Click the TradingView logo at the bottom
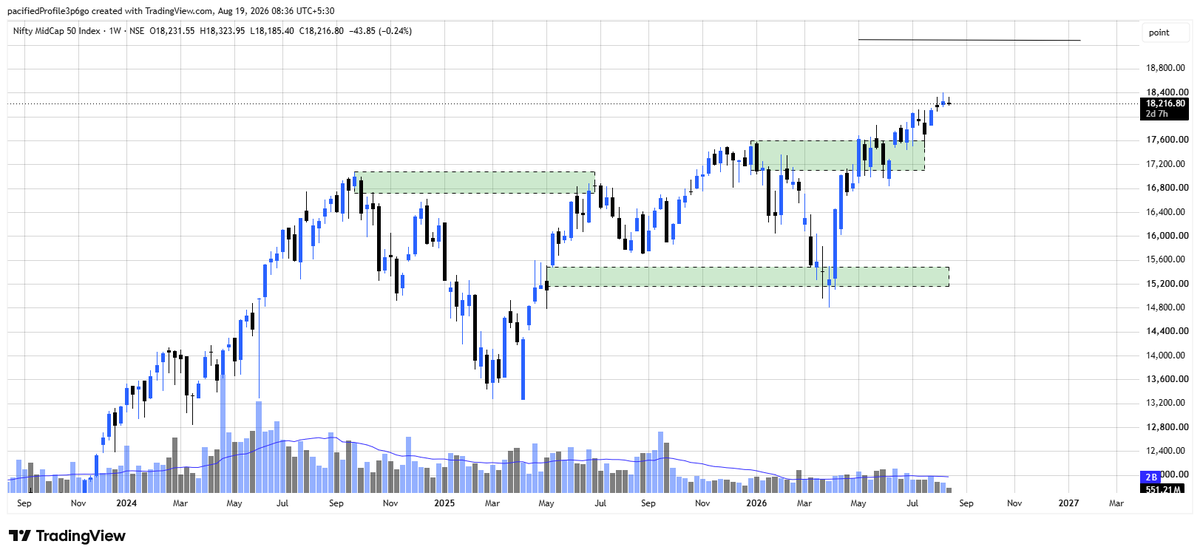The image size is (1200, 558). (67, 536)
